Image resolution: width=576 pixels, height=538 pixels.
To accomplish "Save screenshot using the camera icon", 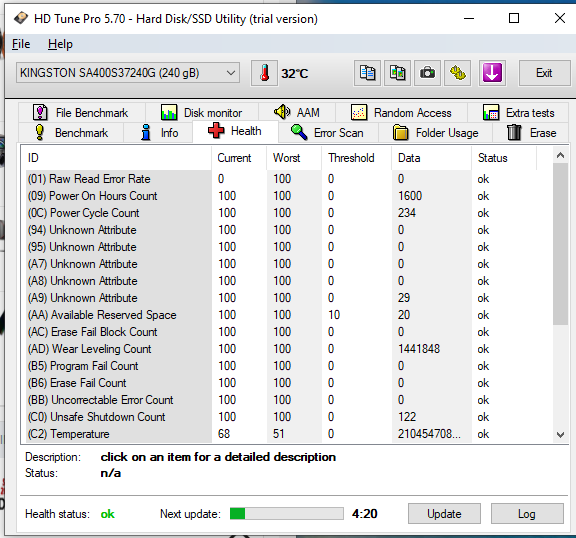I will pos(428,73).
